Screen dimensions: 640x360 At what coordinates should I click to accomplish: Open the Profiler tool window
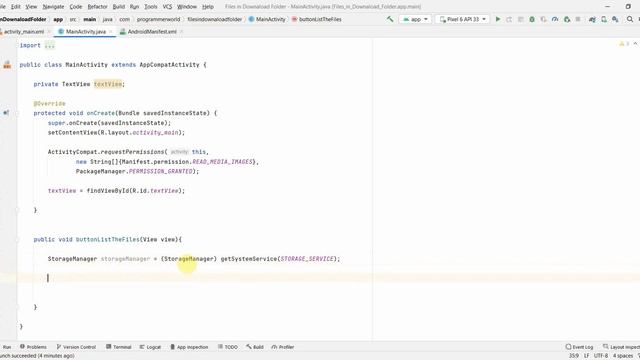(283, 347)
